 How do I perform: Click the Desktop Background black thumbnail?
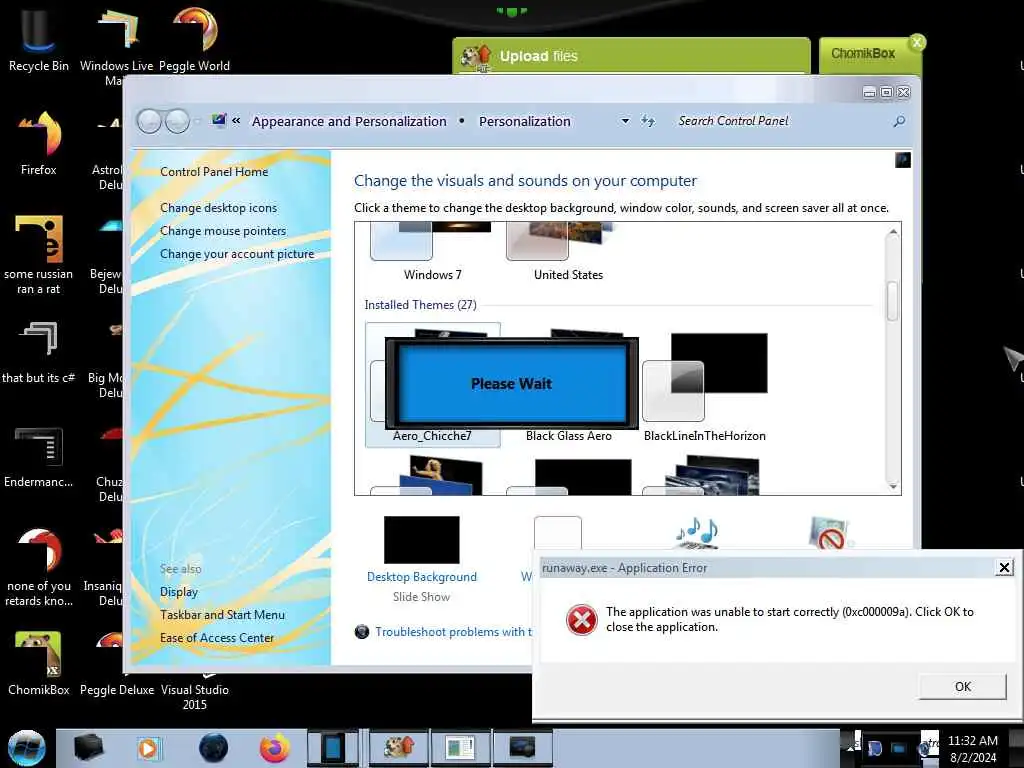coord(421,539)
